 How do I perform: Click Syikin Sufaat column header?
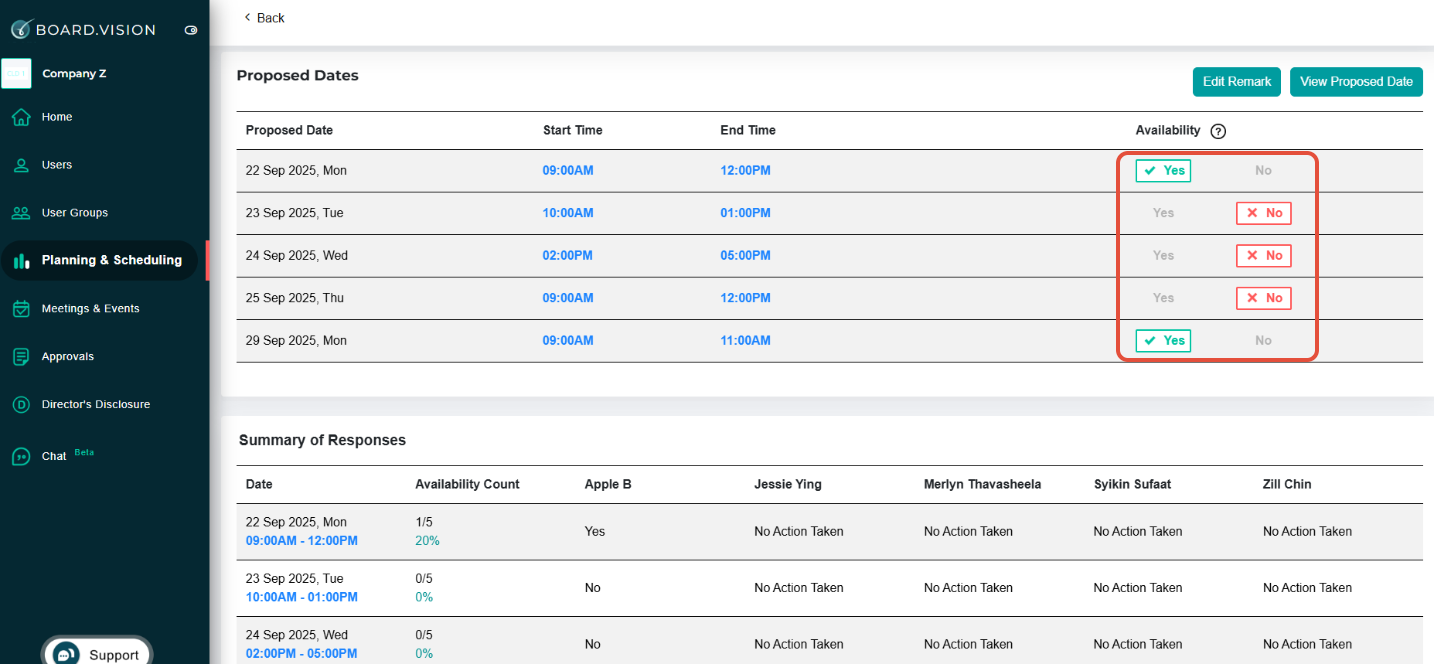coord(1132,484)
